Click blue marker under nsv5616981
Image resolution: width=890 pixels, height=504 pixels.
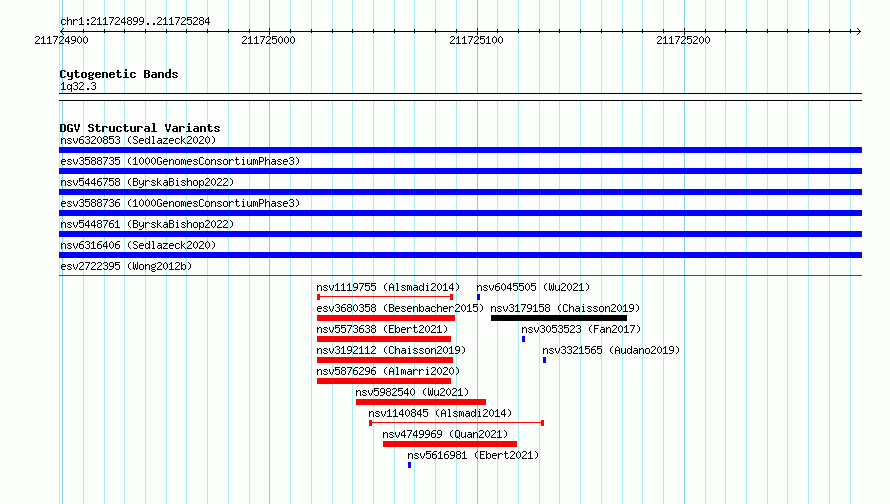(x=409, y=465)
